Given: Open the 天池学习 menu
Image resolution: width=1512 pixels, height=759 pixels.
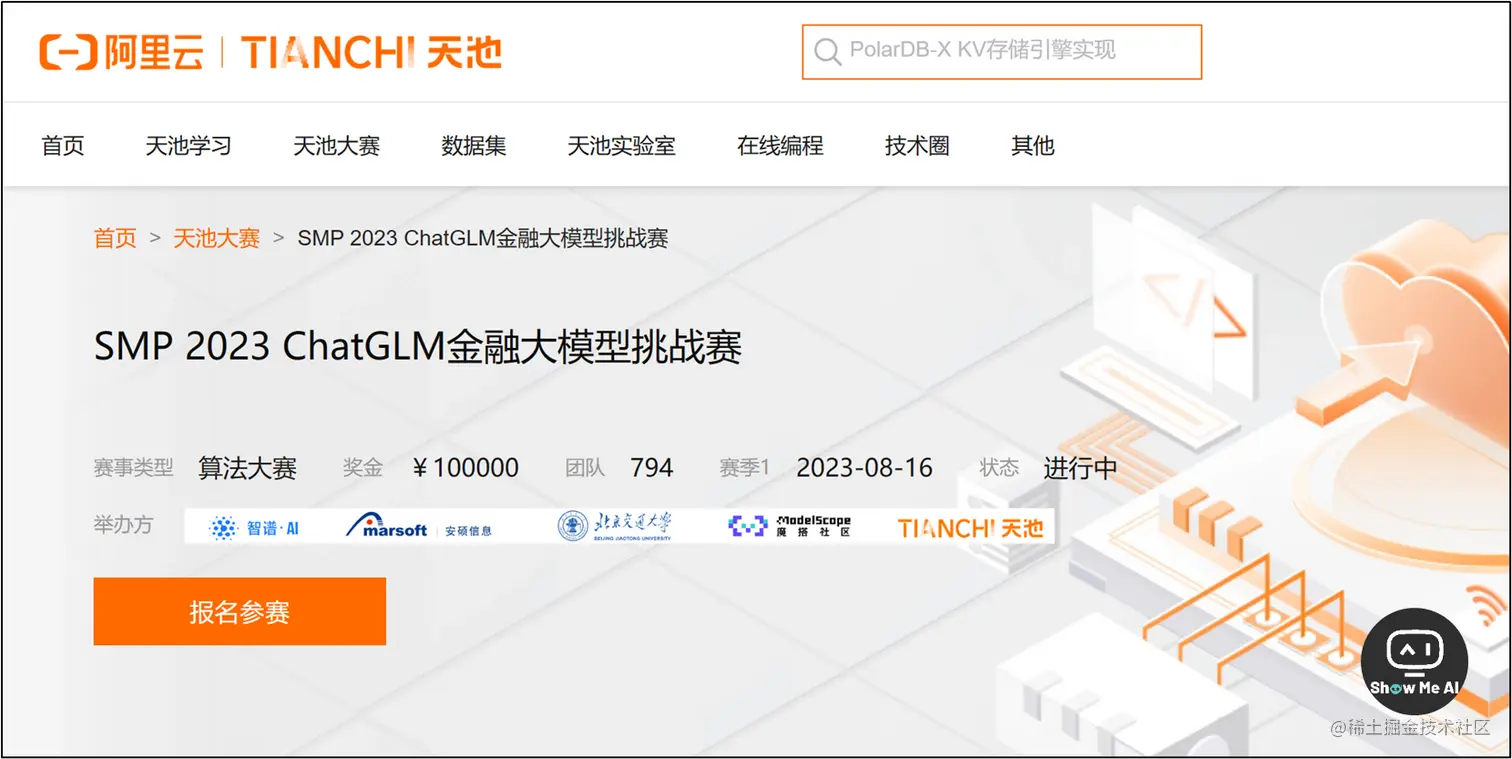Looking at the screenshot, I should tap(188, 146).
